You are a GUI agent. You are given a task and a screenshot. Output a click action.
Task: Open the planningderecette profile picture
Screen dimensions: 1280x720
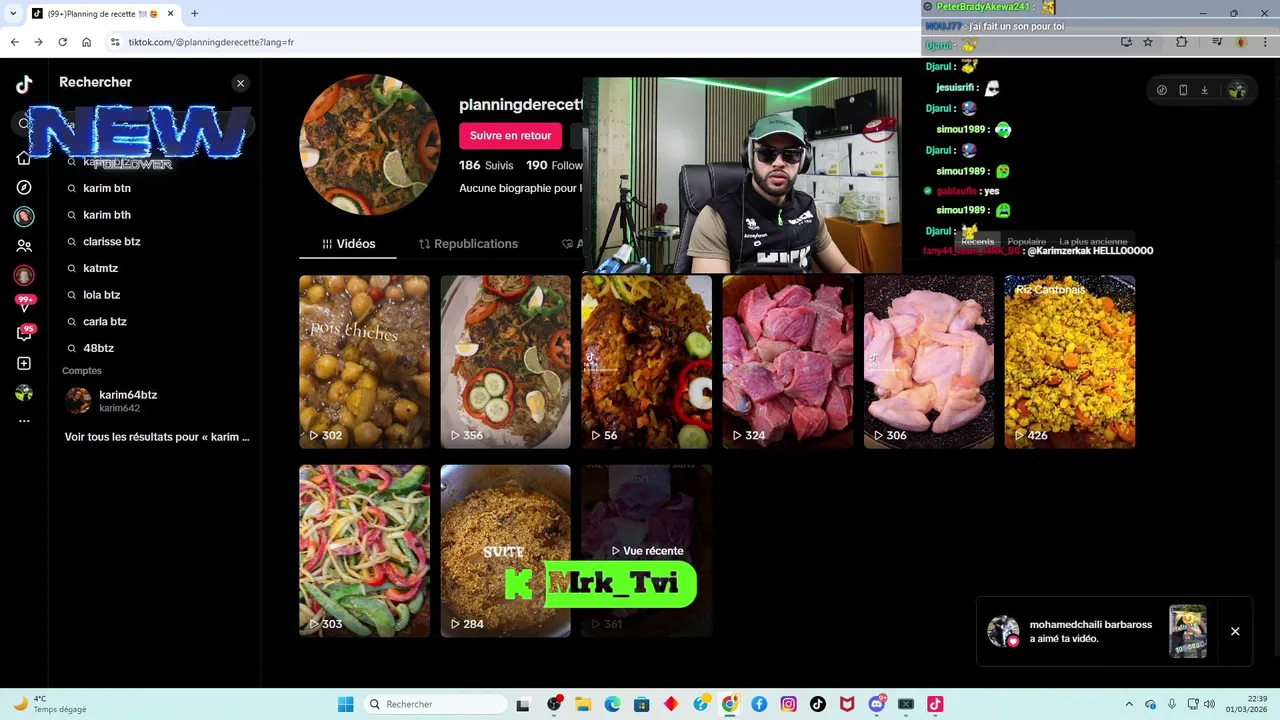tap(370, 145)
